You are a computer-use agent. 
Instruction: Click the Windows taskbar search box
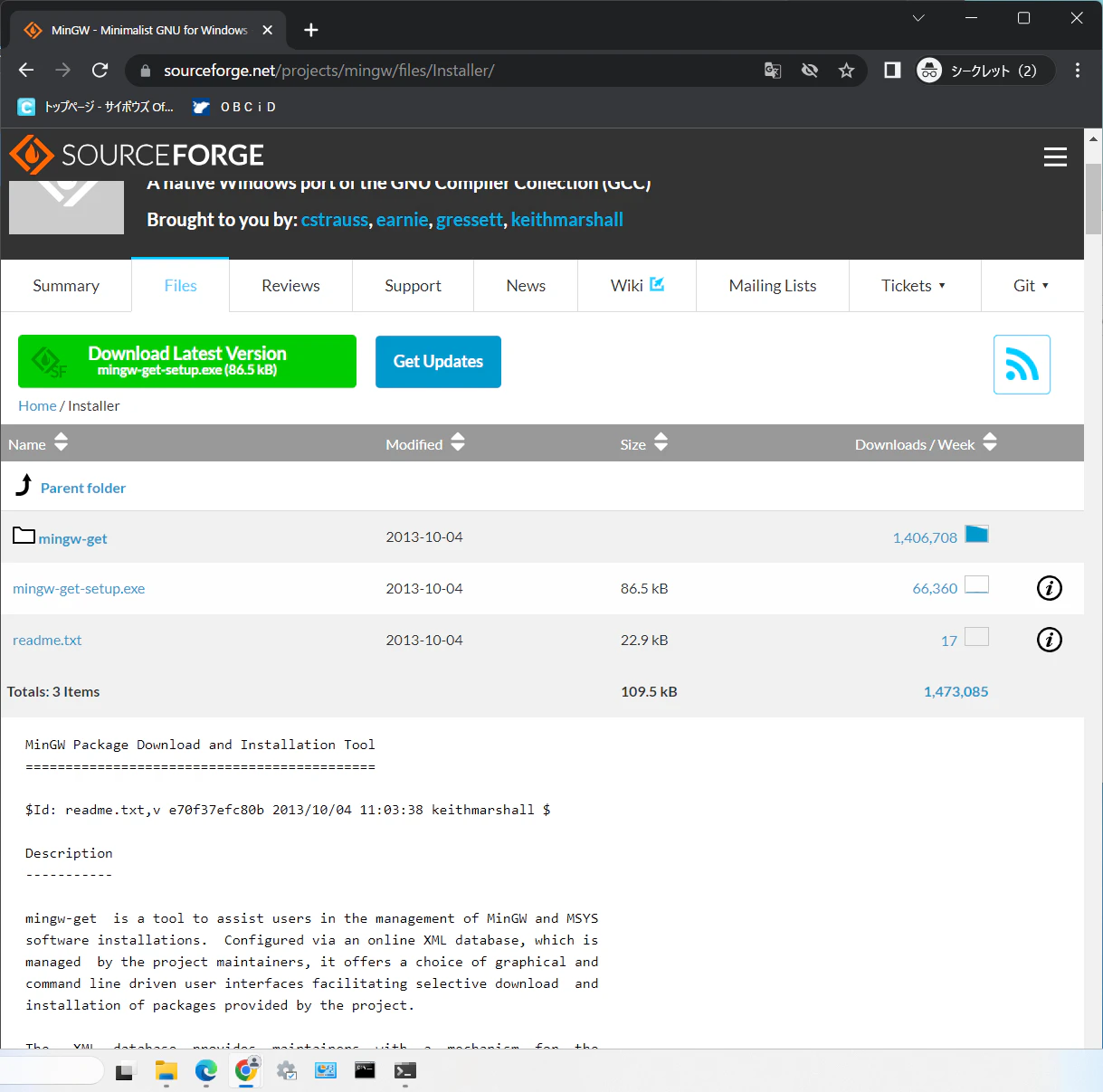point(52,1070)
